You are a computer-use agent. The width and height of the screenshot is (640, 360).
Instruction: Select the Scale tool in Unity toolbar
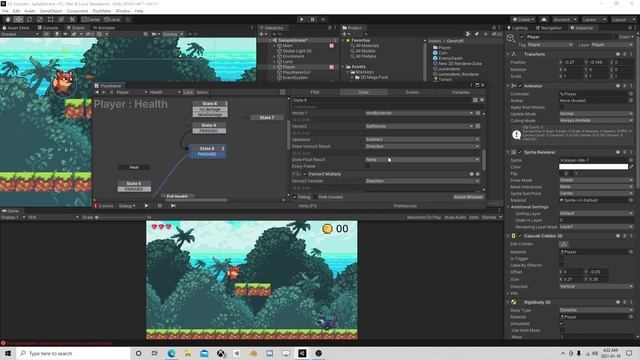click(x=40, y=19)
